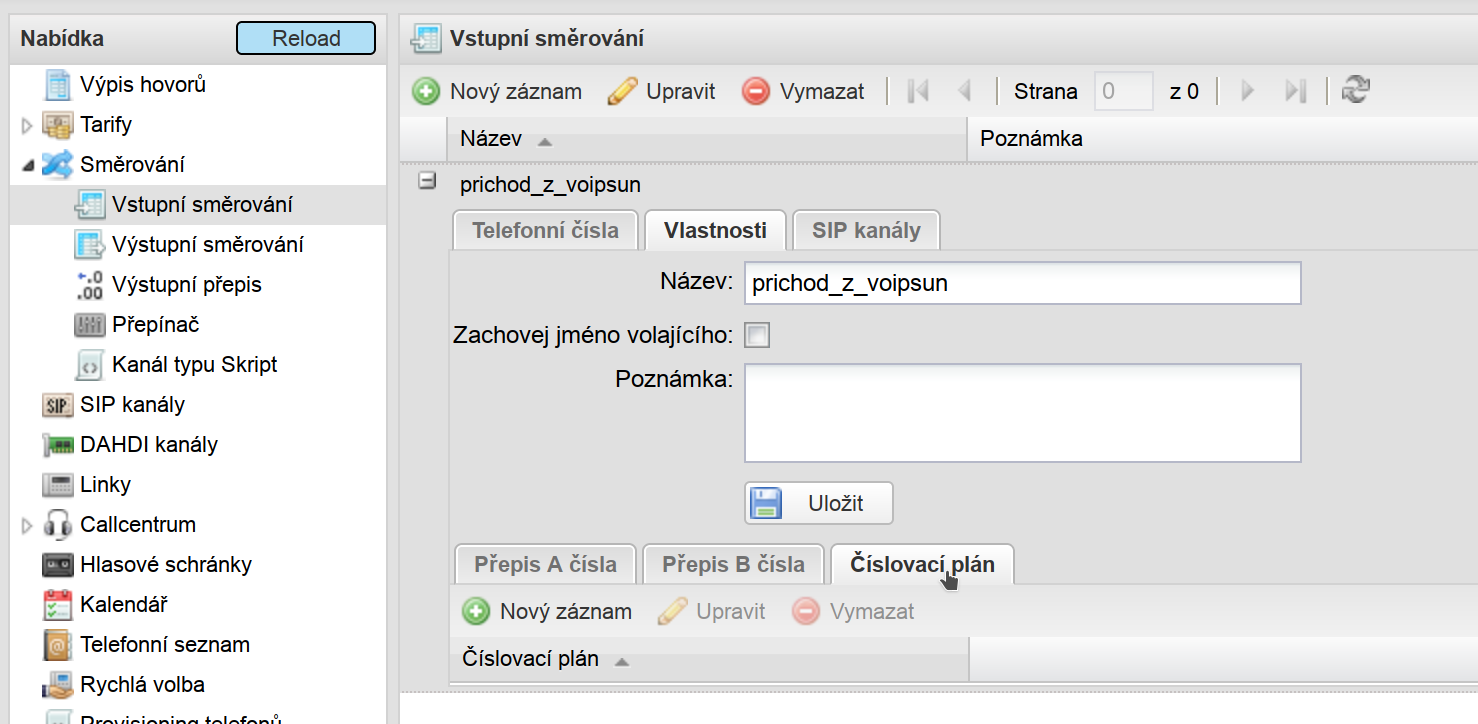Expand the Callcentrum tree node

(27, 525)
